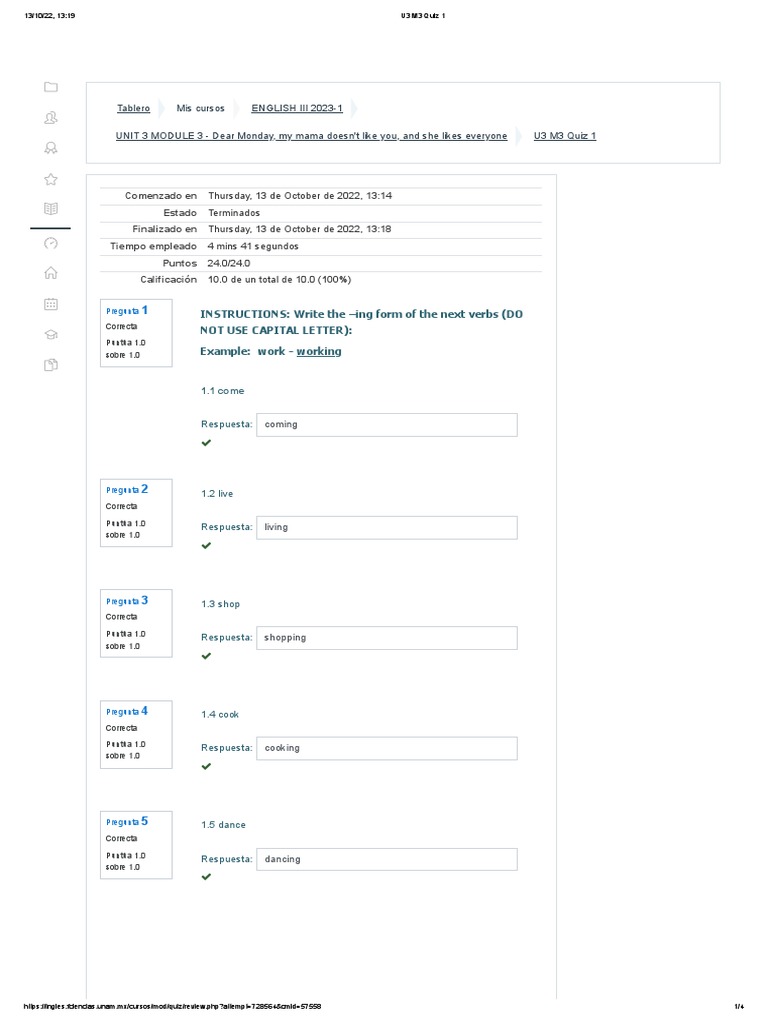Click the U3 M3 Quiz 1 breadcrumb link

[564, 136]
